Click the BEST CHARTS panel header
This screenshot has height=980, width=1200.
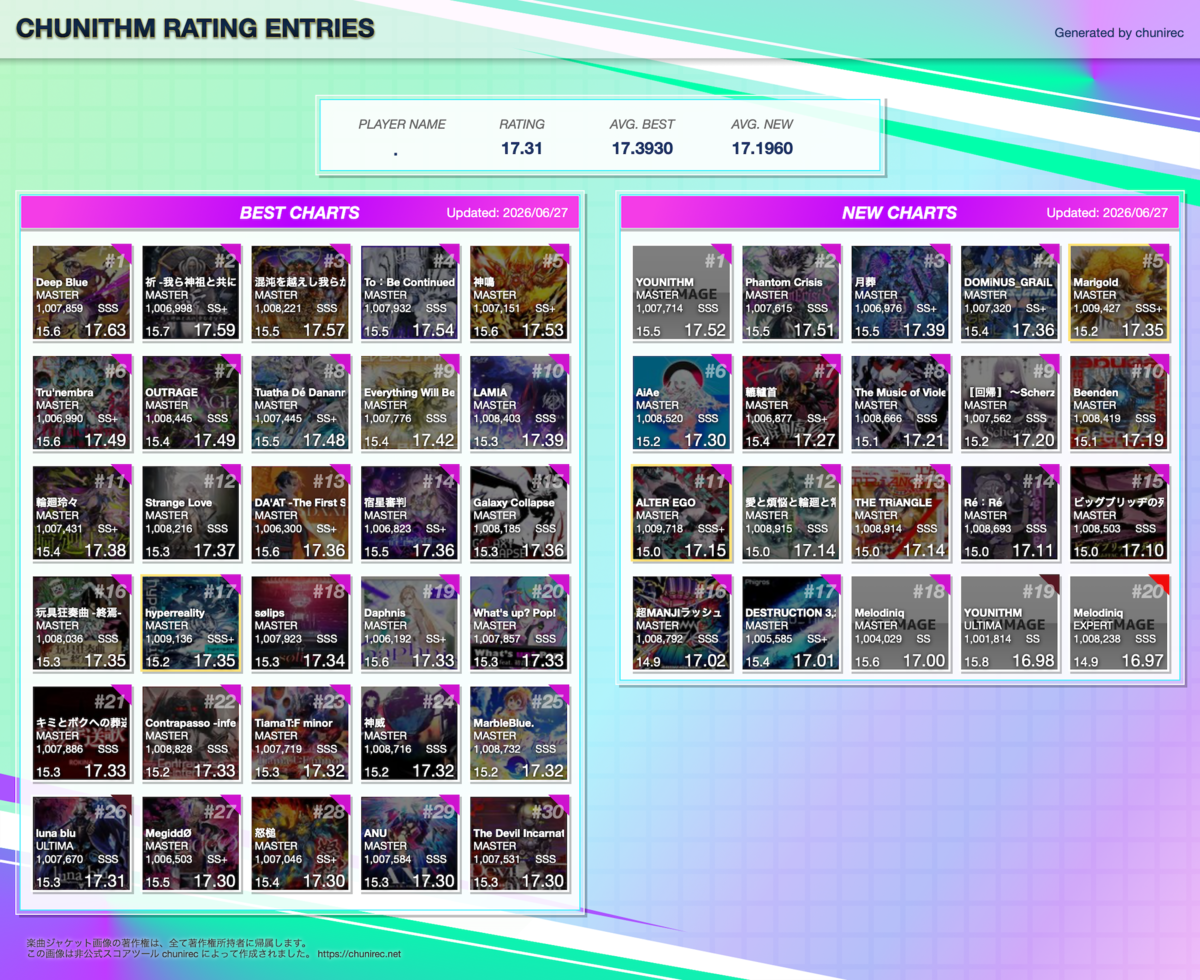coord(300,212)
